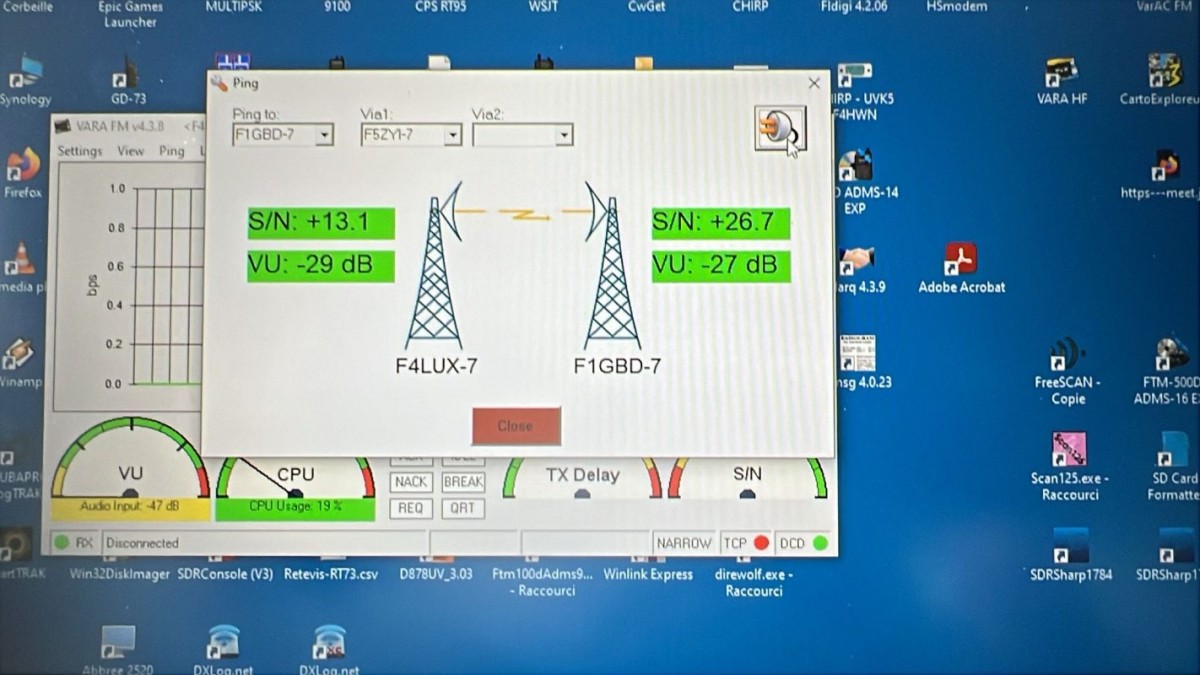Click the QRT button in VARA FM
Screen dimensions: 1200x675
pyautogui.click(x=463, y=508)
